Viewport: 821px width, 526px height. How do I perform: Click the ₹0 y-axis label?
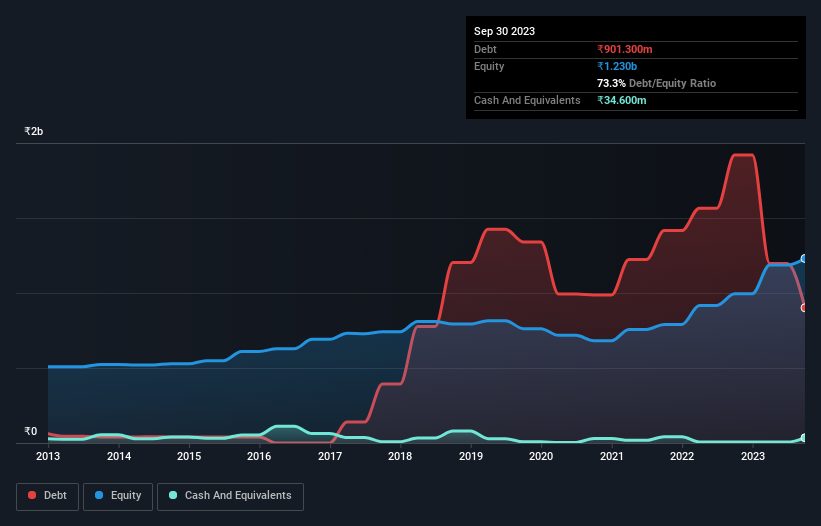(30, 431)
